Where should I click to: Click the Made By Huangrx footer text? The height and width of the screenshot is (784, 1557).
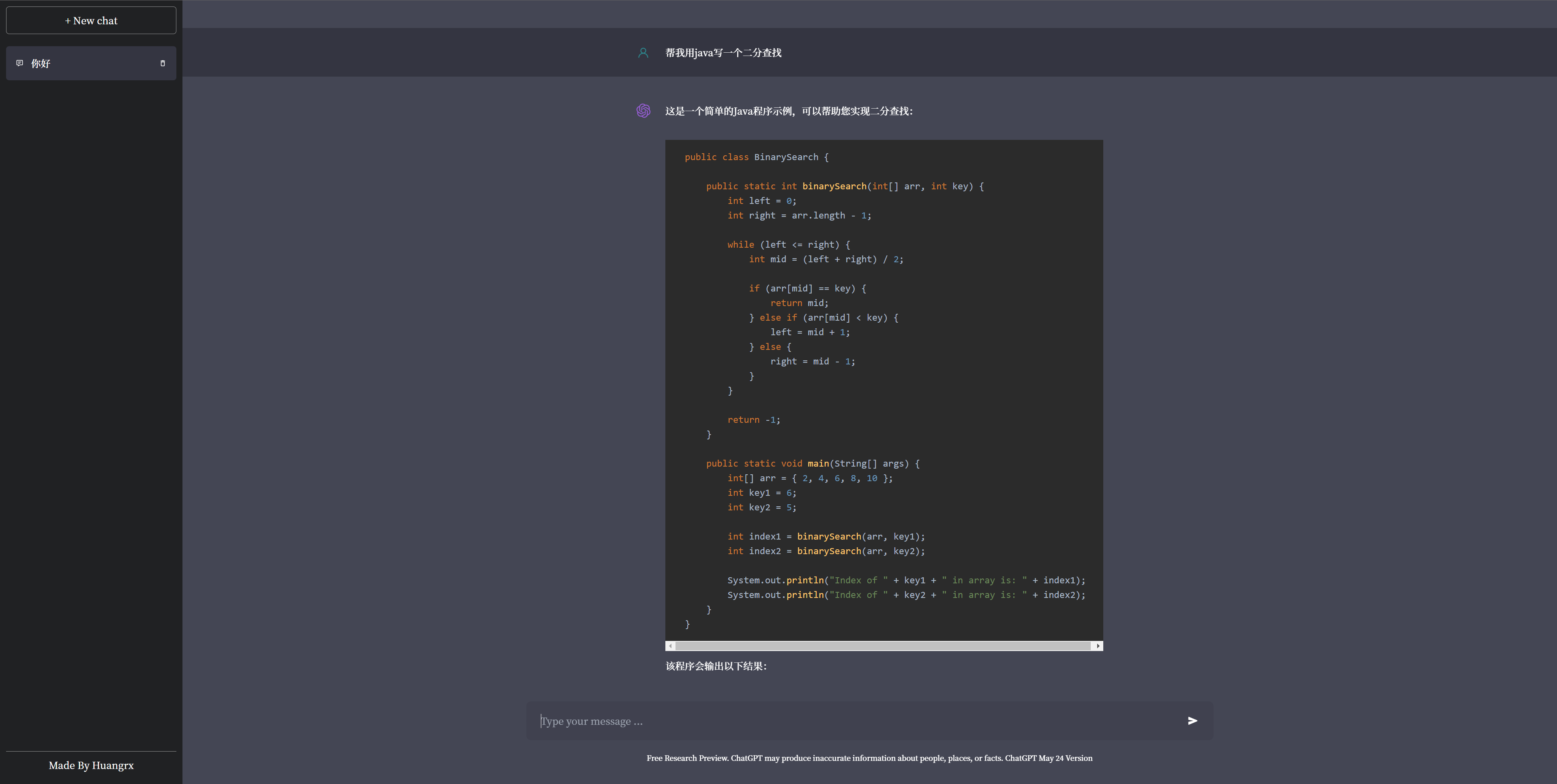pyautogui.click(x=91, y=765)
